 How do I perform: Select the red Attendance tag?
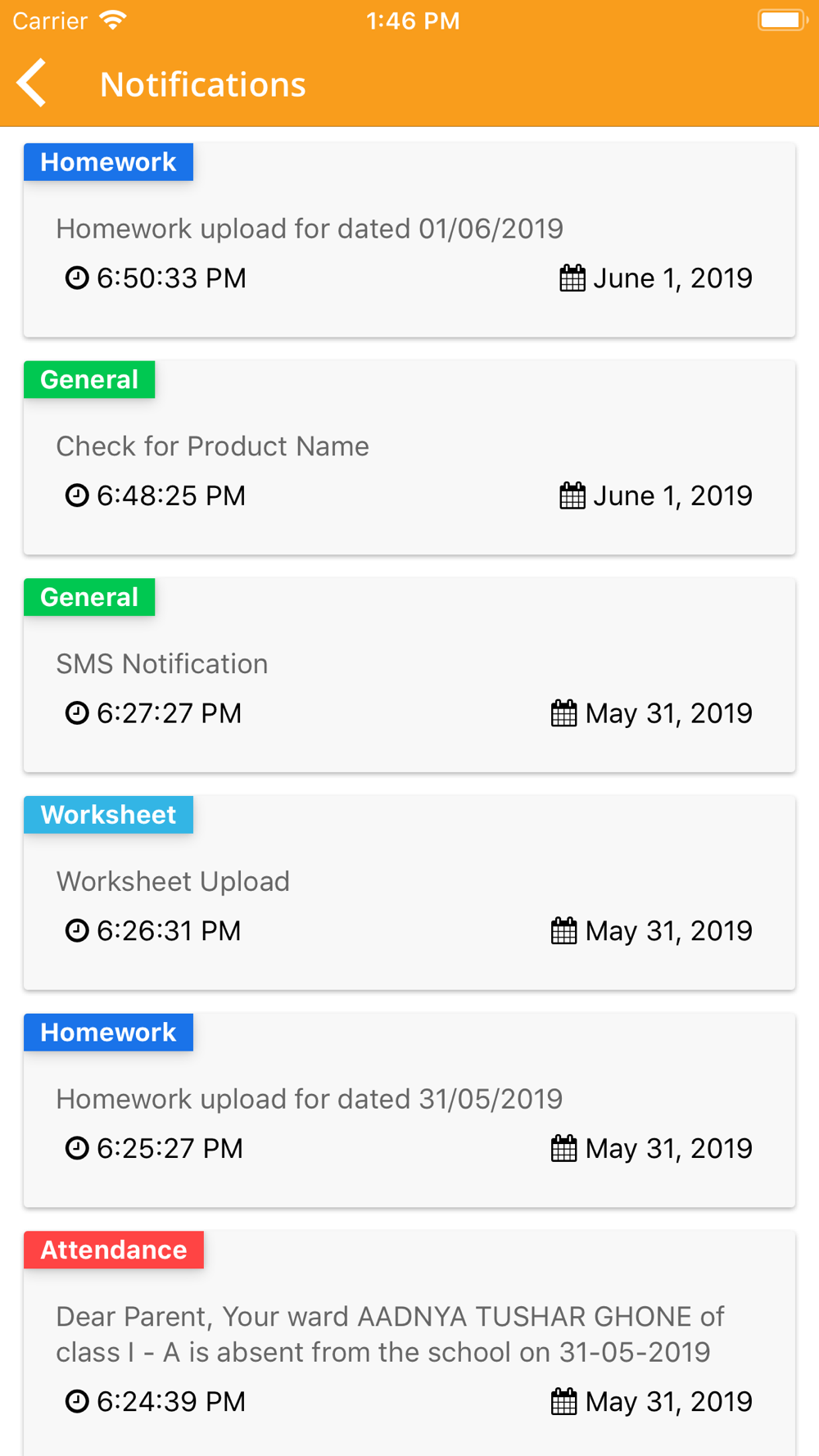click(114, 1250)
